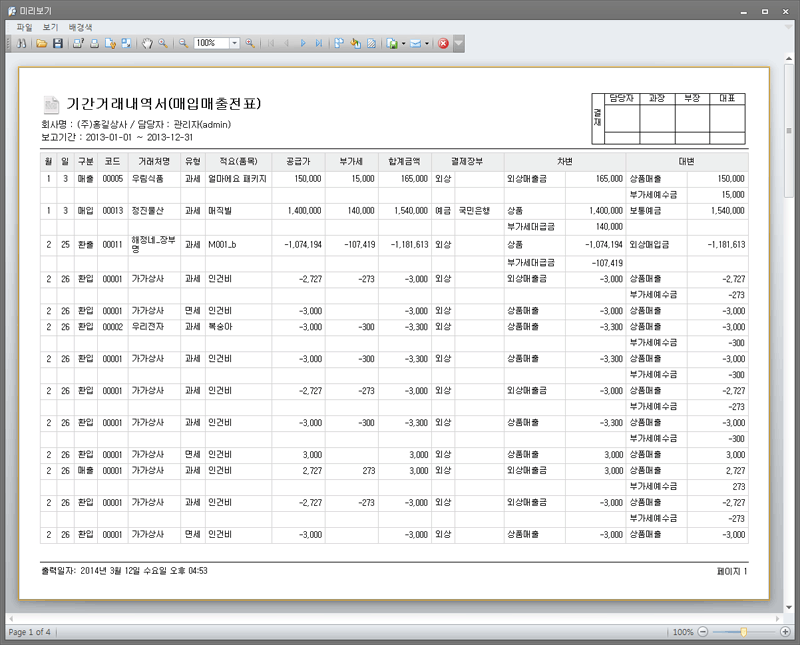Save the report using the floppy disk icon
800x645 pixels.
[58, 44]
